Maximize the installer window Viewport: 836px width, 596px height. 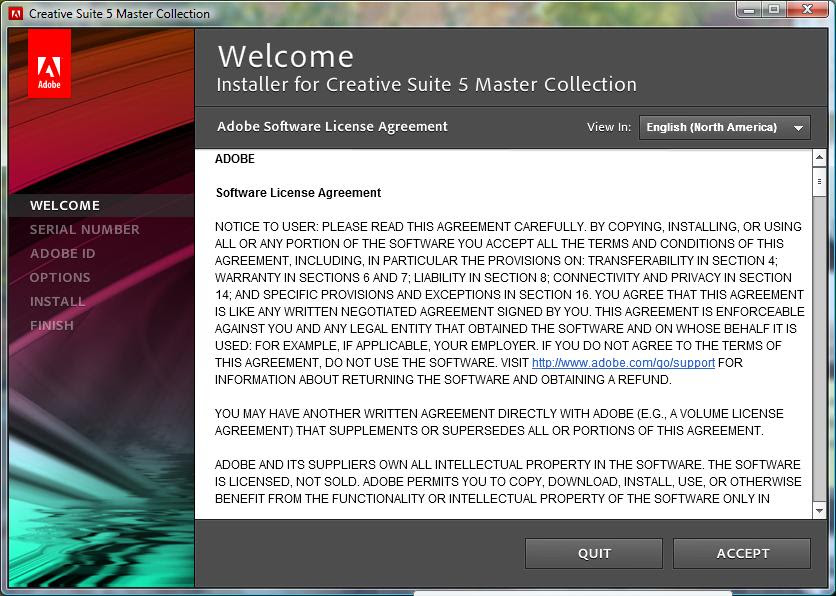[773, 9]
